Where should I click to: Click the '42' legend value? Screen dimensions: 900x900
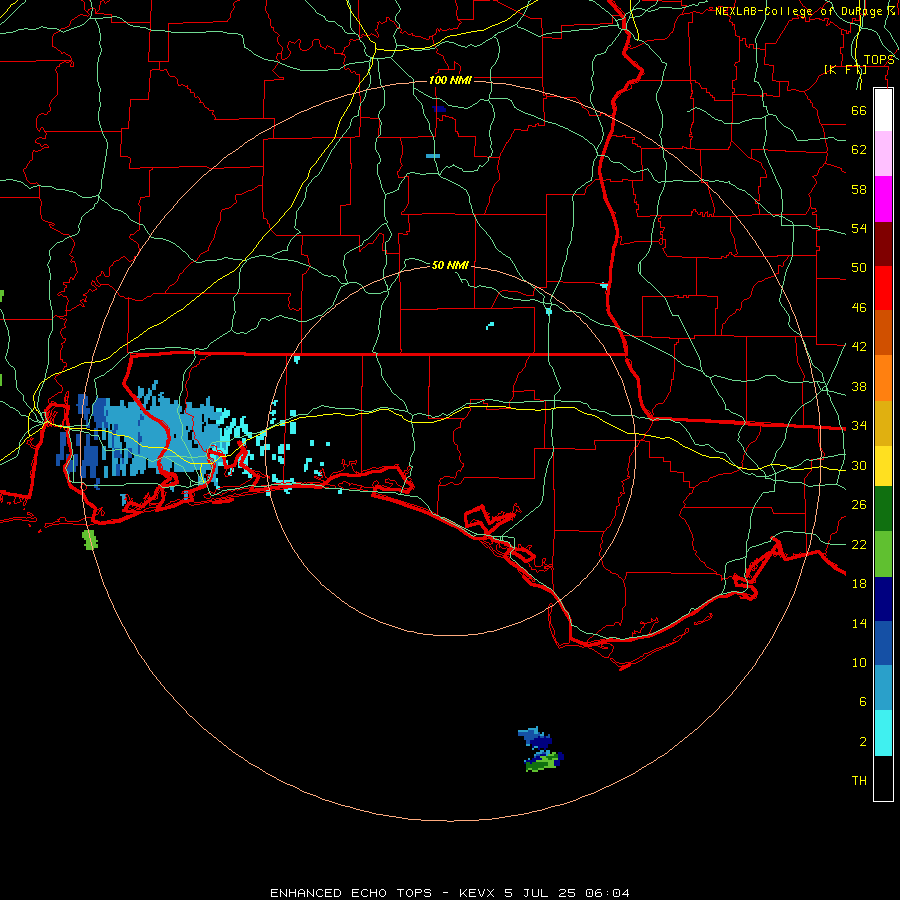[859, 347]
